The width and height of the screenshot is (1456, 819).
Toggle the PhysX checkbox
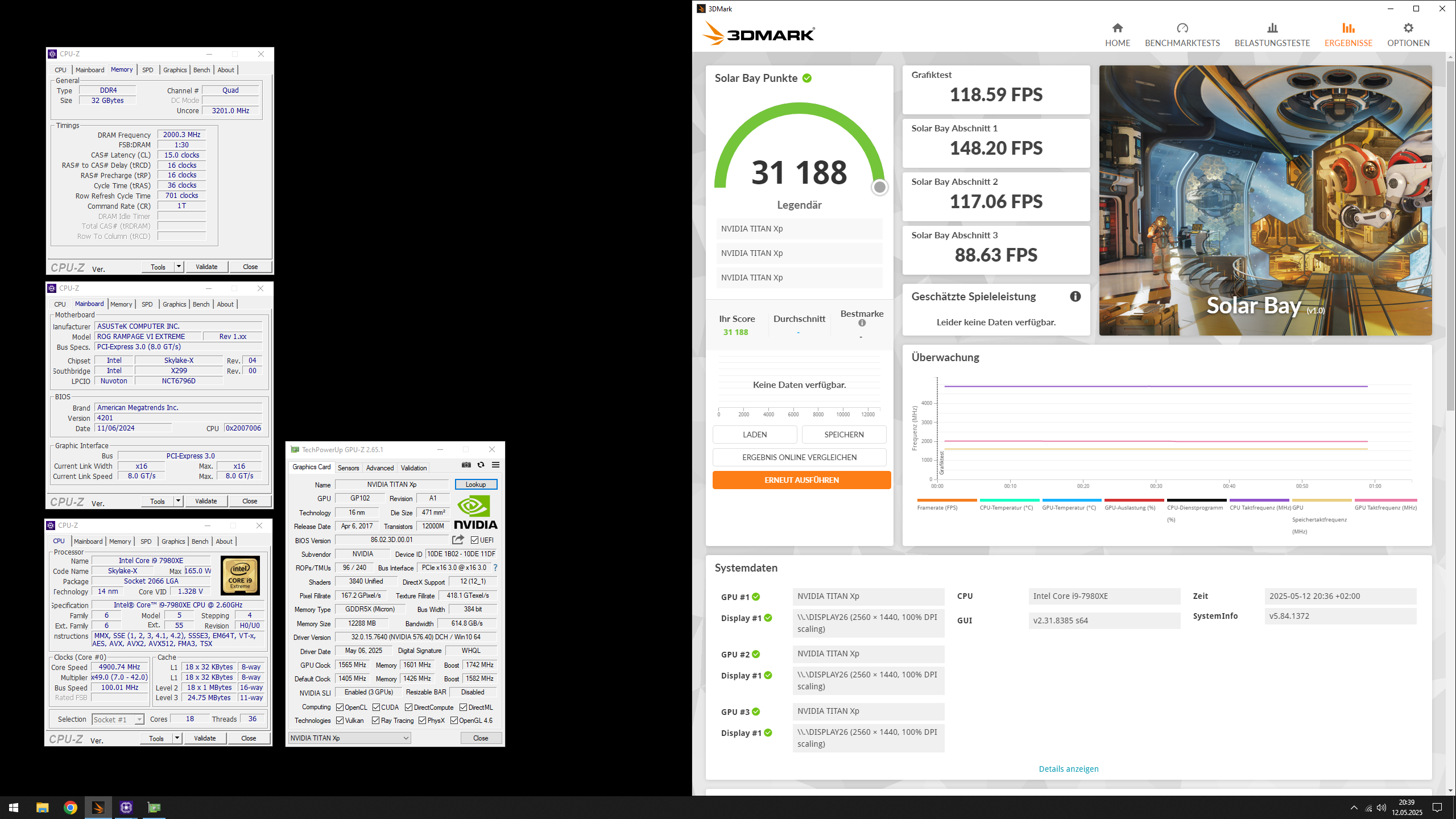(x=422, y=720)
